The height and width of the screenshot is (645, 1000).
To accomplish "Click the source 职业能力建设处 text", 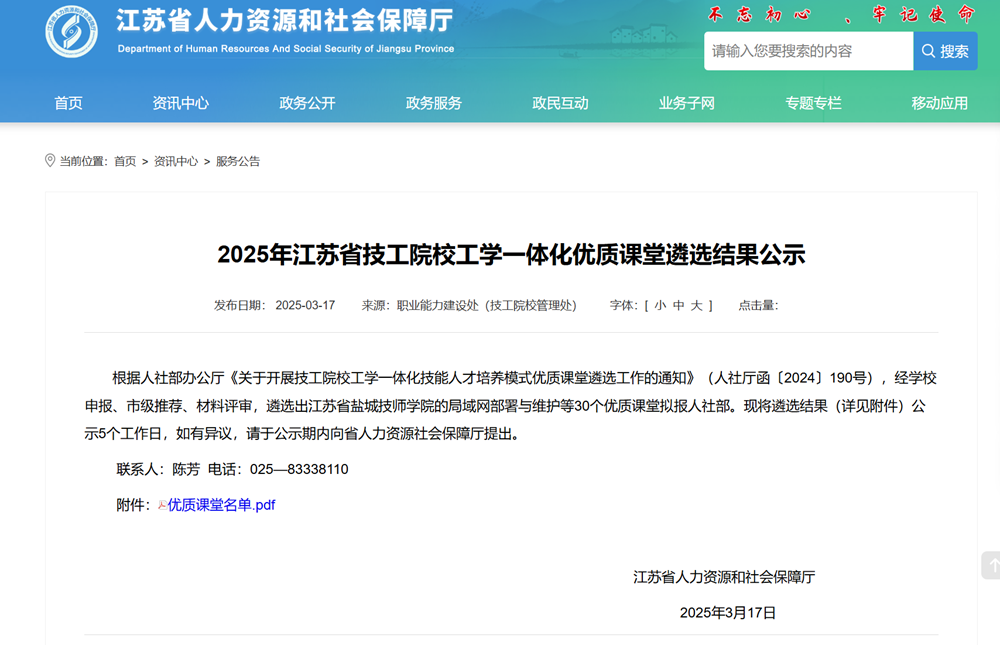I will click(x=487, y=306).
